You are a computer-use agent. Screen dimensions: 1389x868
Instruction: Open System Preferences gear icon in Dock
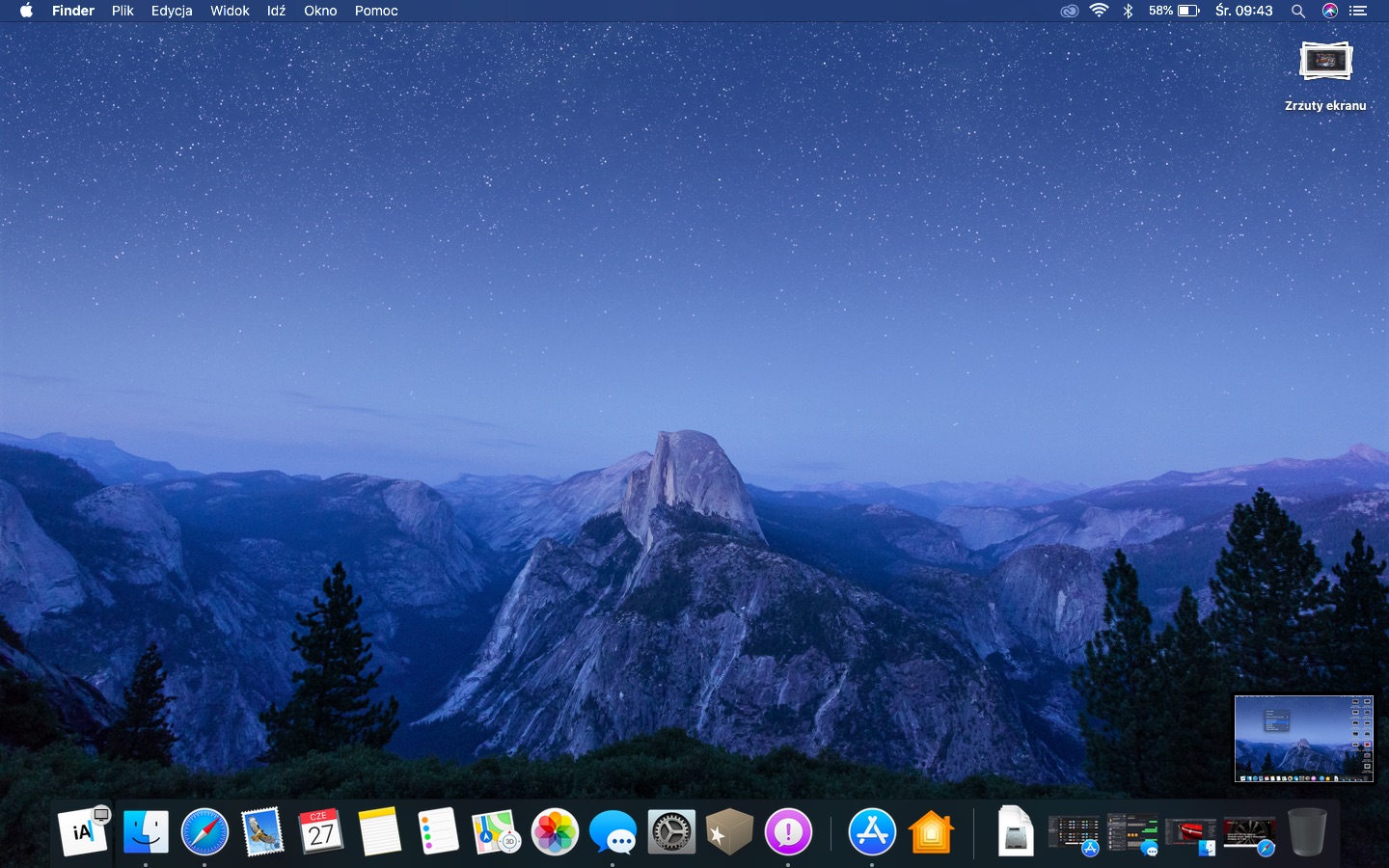(671, 831)
